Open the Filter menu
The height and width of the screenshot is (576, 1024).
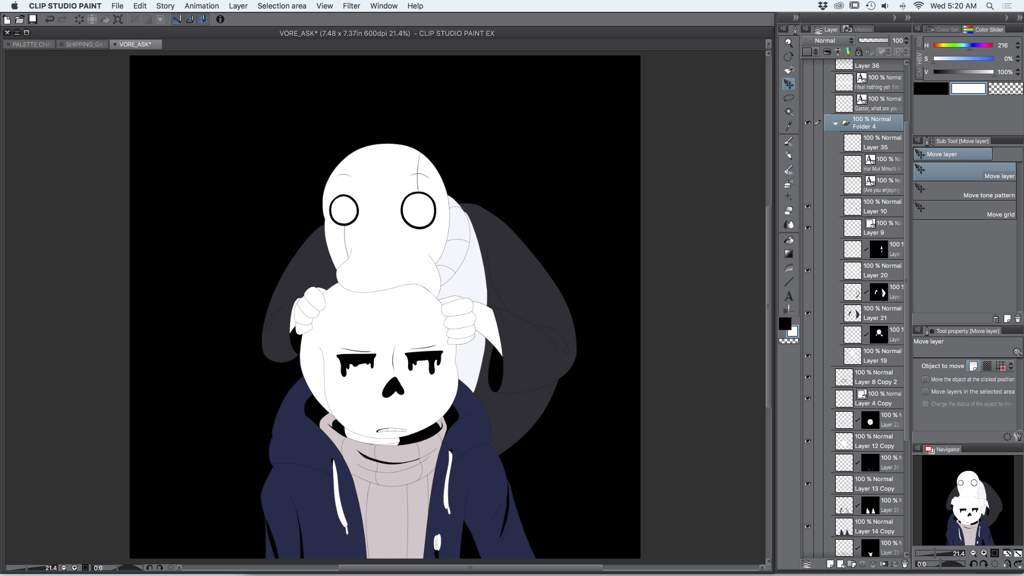pyautogui.click(x=351, y=6)
